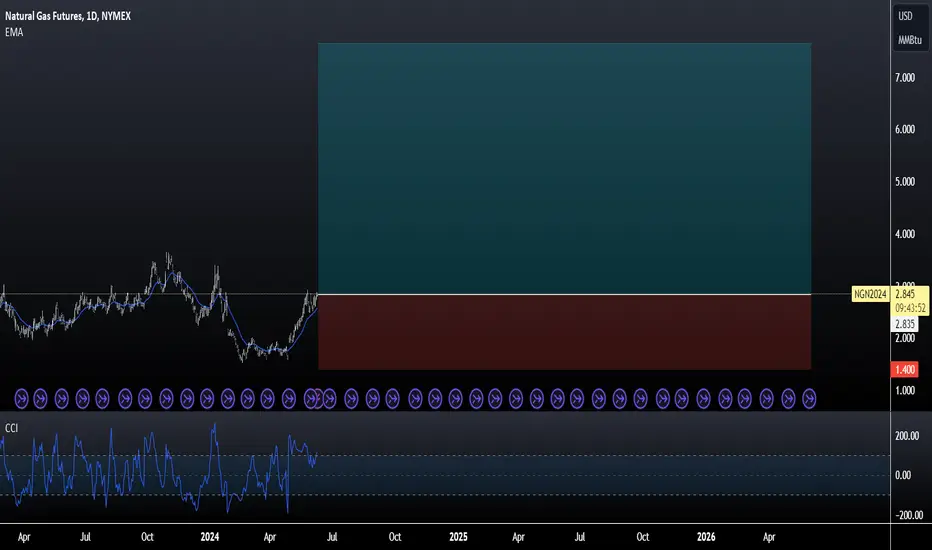Click the 2025 label on time axis
This screenshot has height=550, width=932.
tap(458, 537)
